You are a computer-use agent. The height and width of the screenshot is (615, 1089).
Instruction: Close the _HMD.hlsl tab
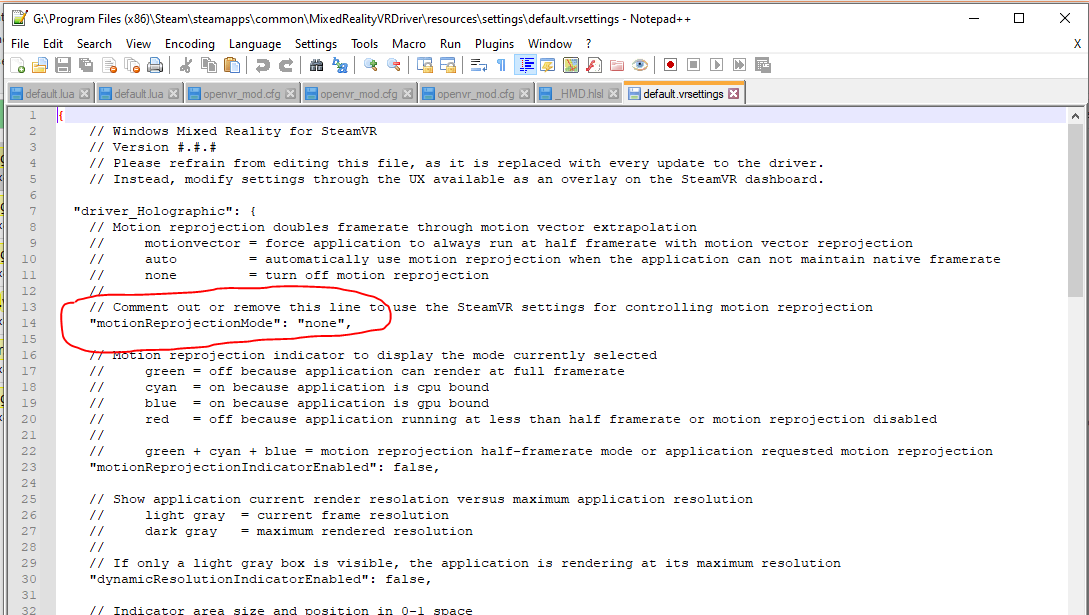click(x=613, y=94)
